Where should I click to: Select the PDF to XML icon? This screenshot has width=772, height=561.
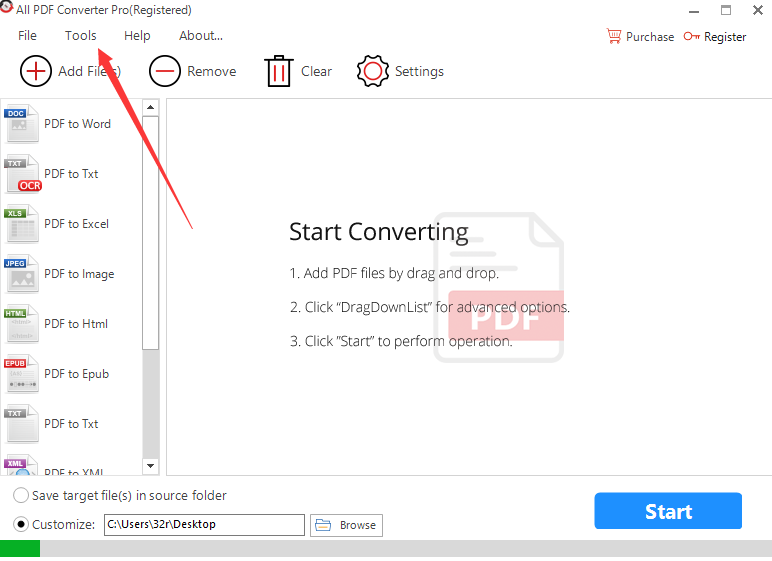point(21,465)
